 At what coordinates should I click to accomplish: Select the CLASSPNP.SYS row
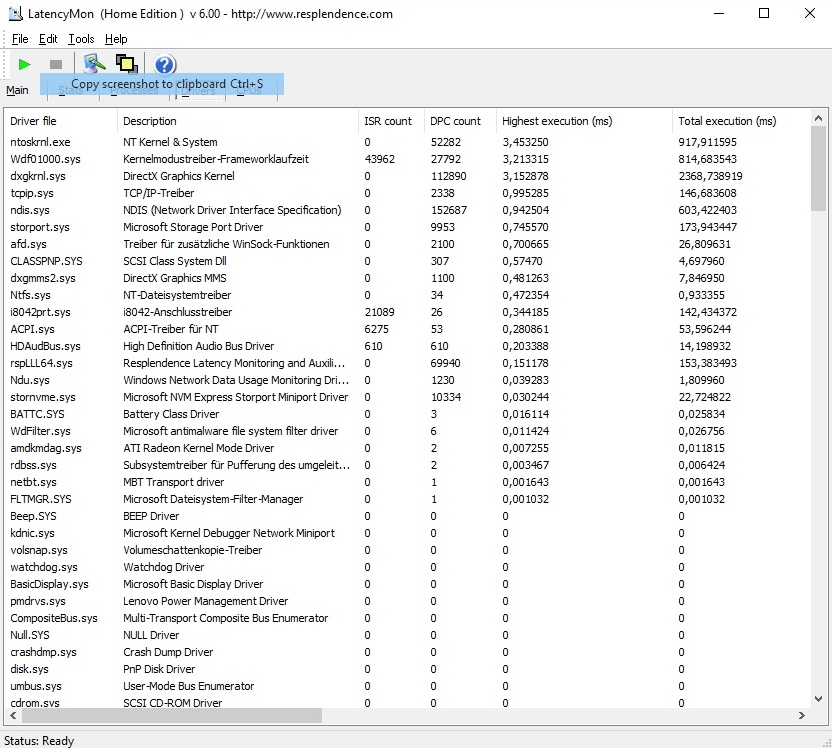408,261
